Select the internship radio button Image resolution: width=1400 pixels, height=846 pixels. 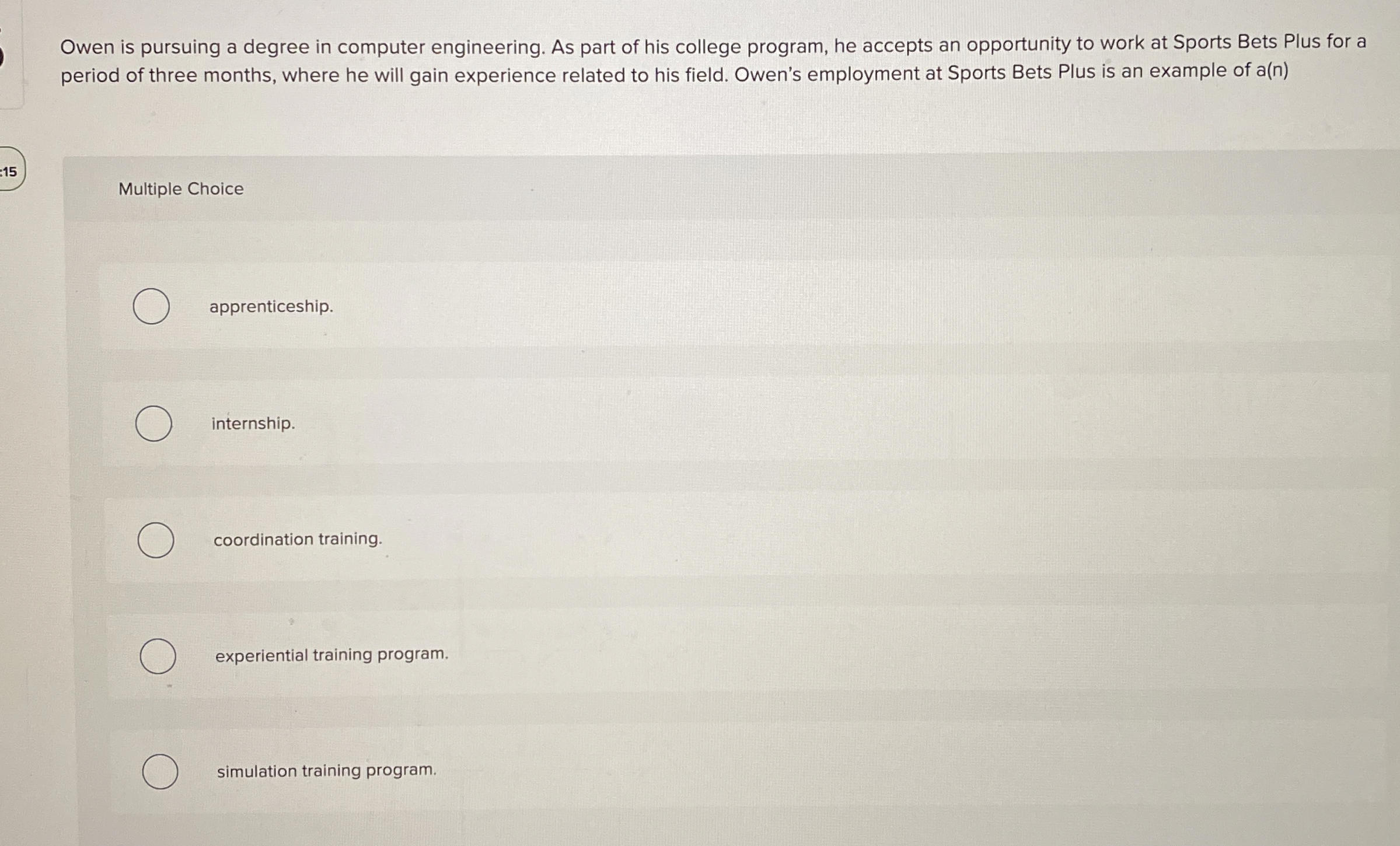click(154, 424)
